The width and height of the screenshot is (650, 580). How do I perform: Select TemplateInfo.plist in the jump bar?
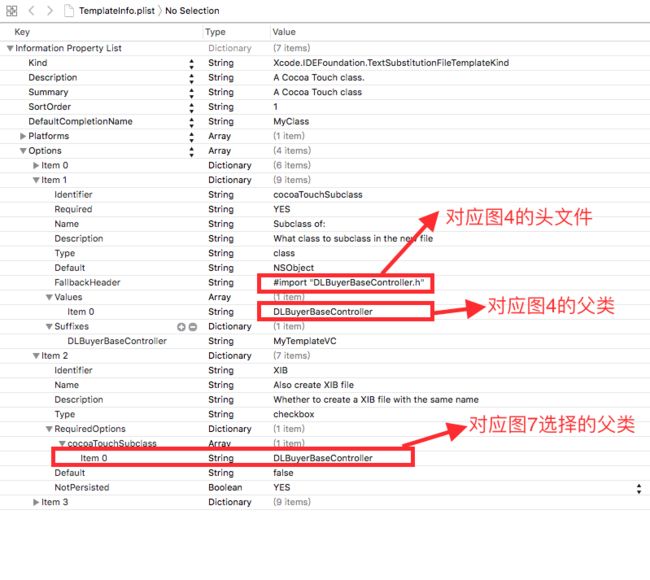(x=117, y=11)
